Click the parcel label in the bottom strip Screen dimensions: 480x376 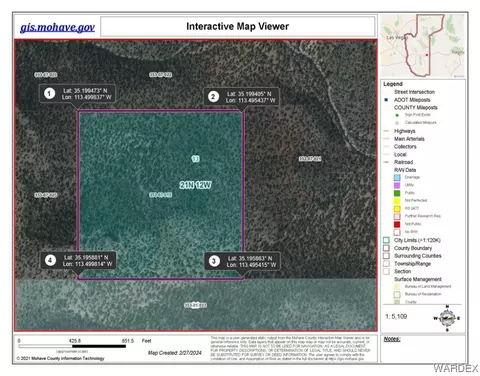(195, 305)
